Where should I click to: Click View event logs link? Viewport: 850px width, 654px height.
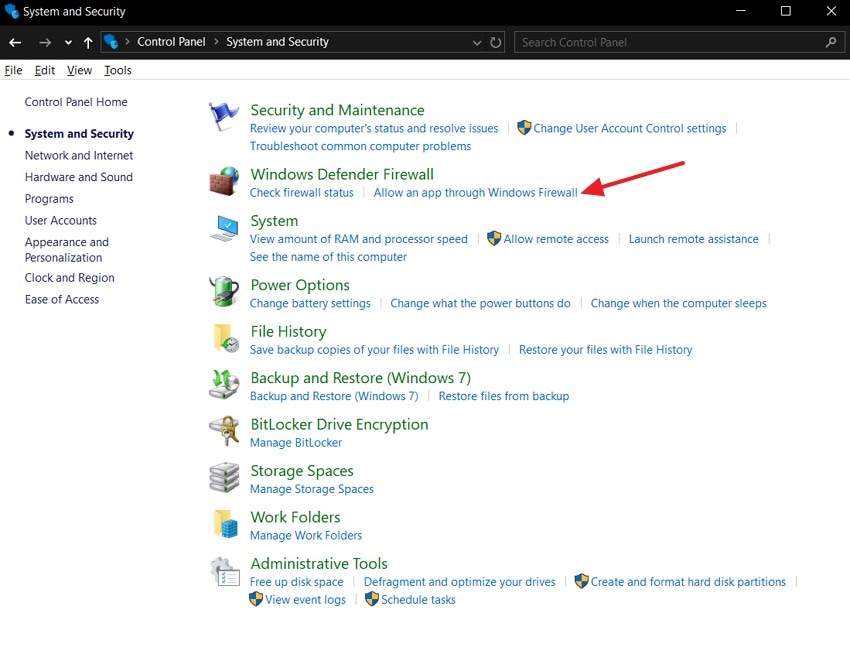click(x=305, y=600)
